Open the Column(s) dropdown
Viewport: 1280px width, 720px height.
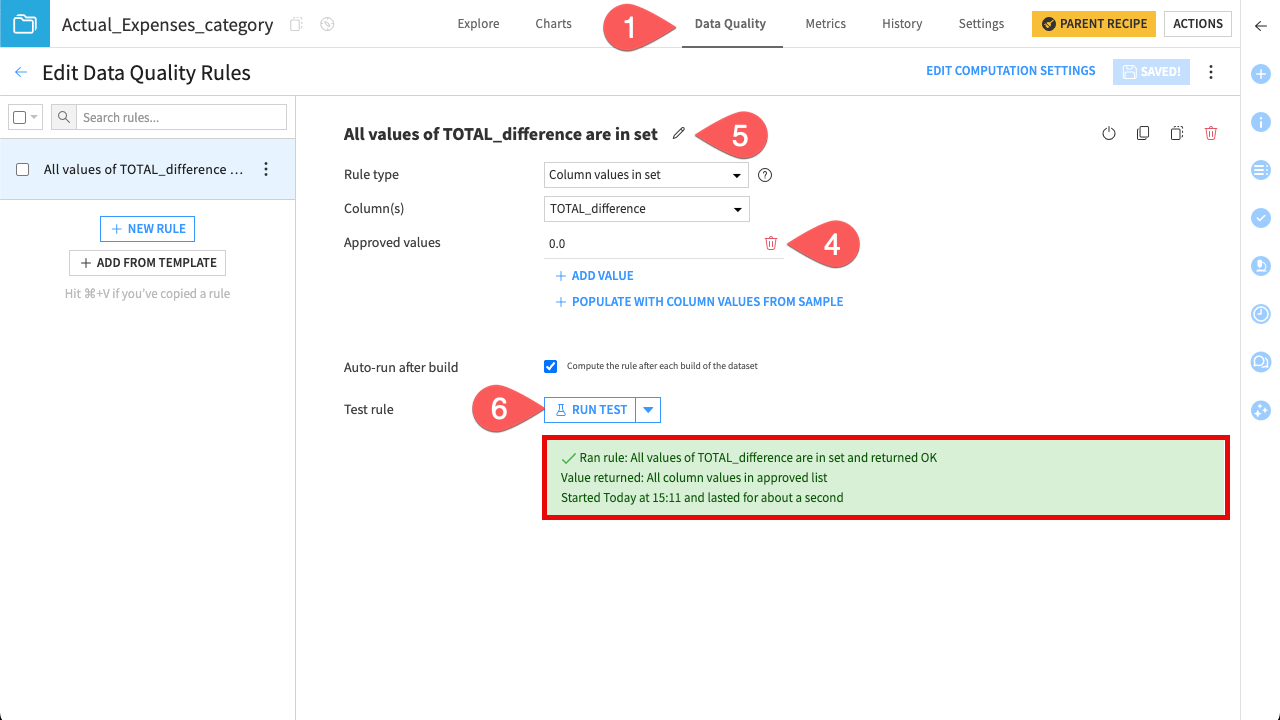tap(645, 209)
